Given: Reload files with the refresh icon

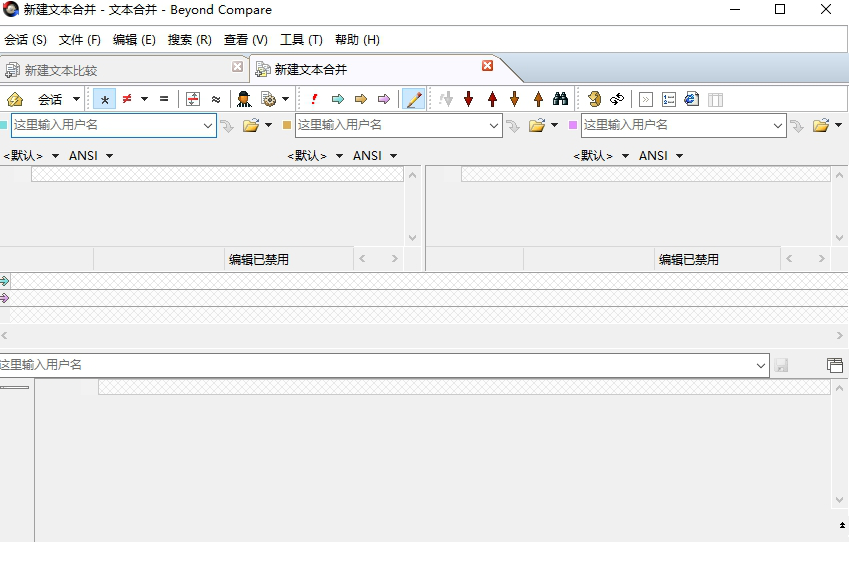Looking at the screenshot, I should click(x=595, y=99).
